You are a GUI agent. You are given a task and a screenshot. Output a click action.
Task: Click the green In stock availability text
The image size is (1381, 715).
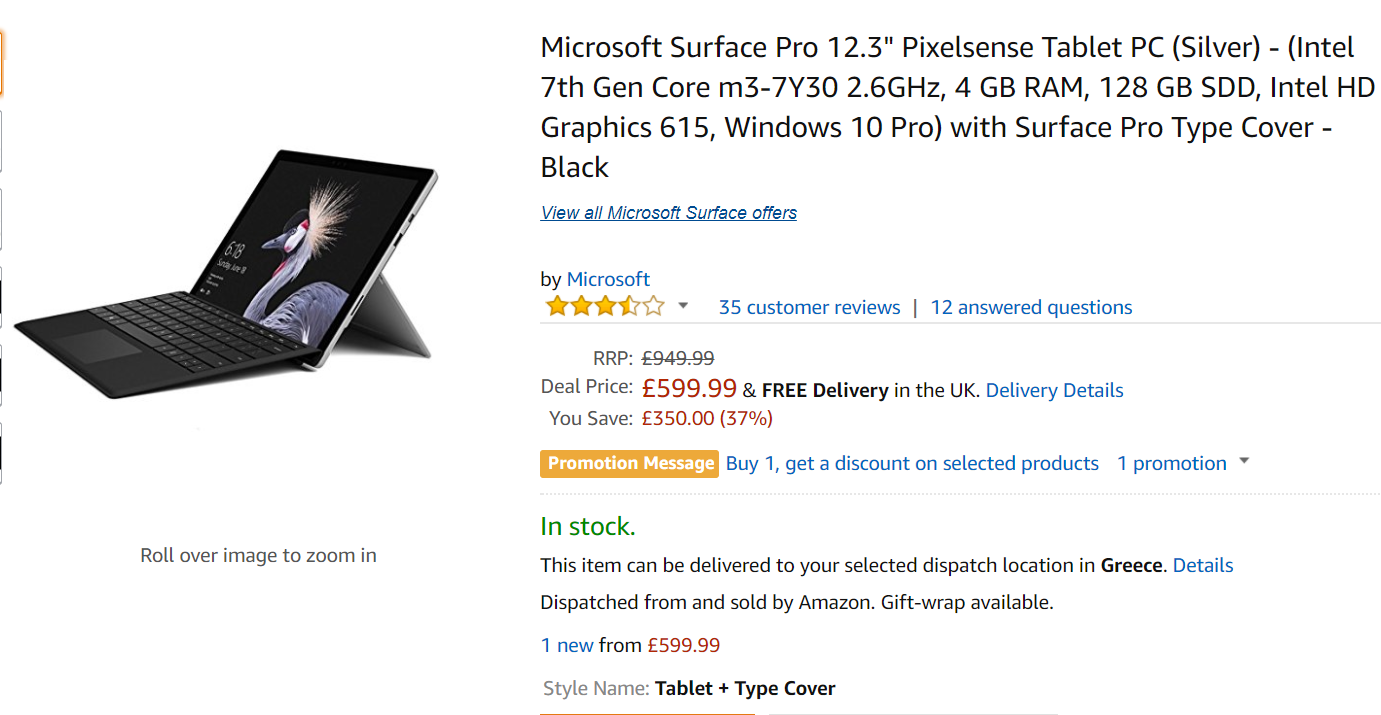point(588,526)
